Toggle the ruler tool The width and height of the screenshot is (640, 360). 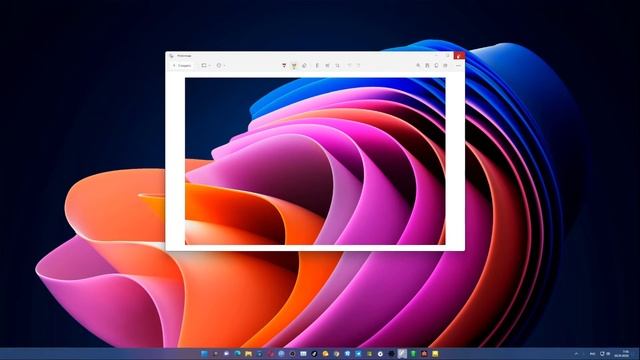(317, 65)
